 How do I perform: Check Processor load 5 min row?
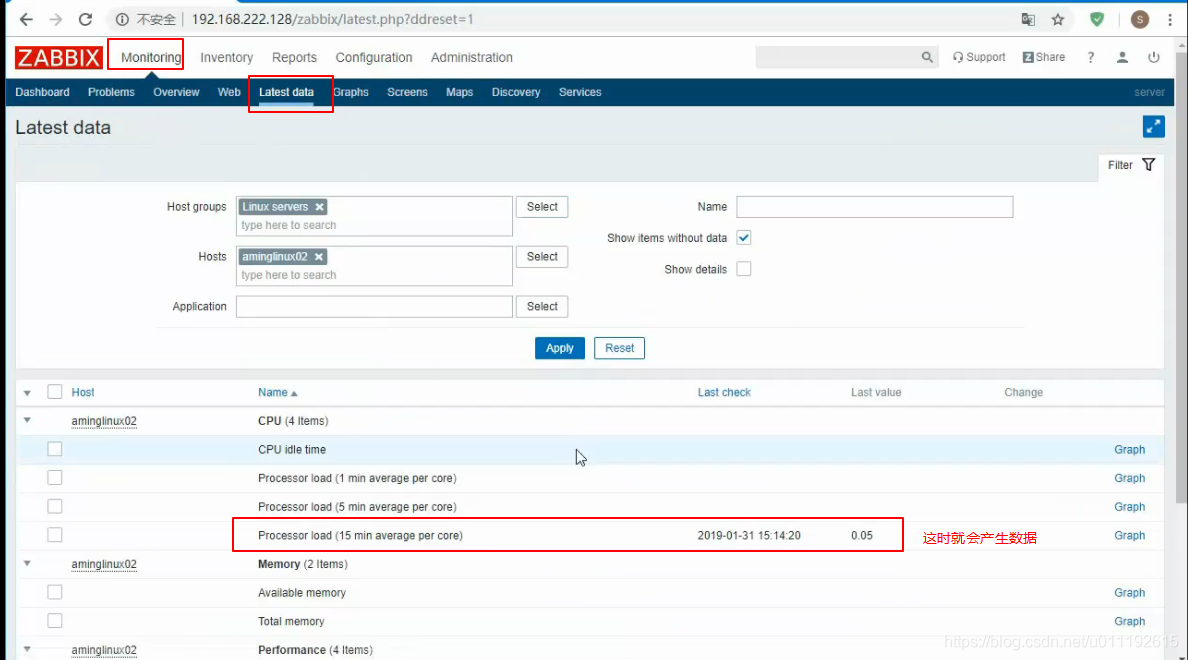click(x=55, y=506)
